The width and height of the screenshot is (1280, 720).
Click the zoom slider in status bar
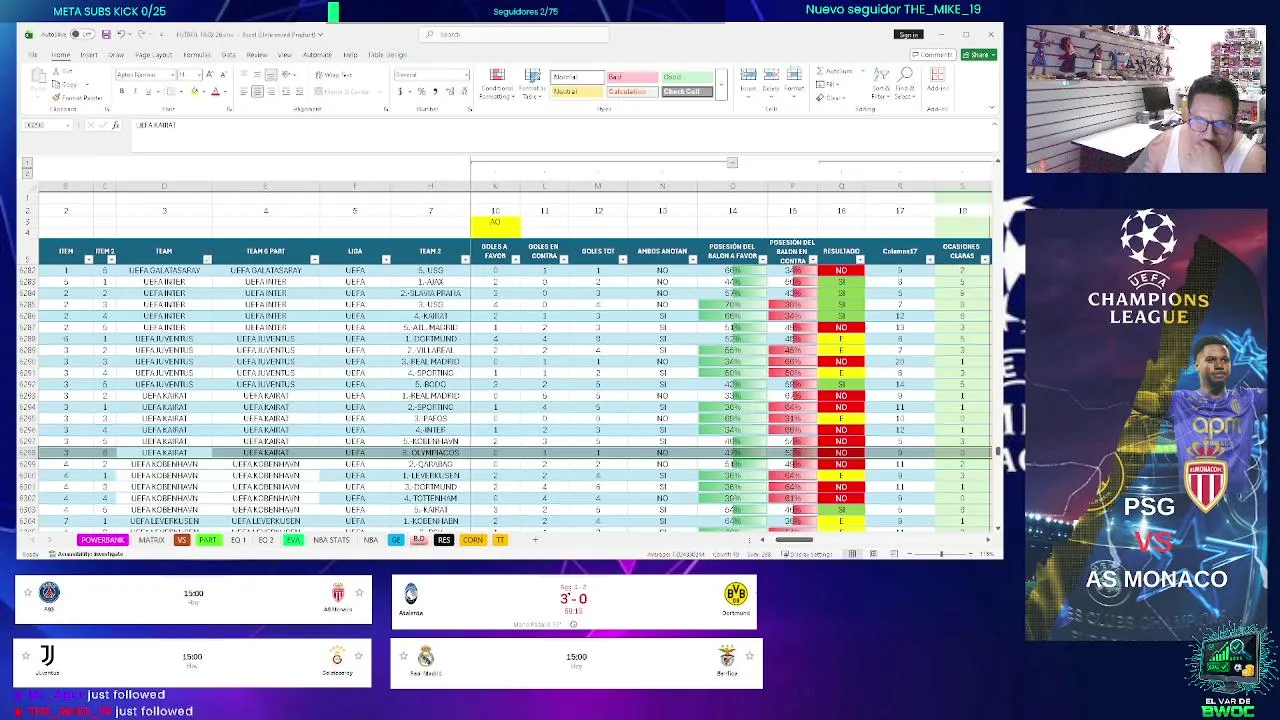click(940, 554)
